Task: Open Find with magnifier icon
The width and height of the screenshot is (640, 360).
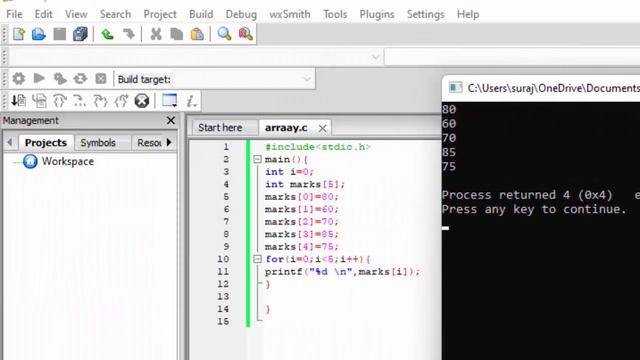Action: click(224, 34)
